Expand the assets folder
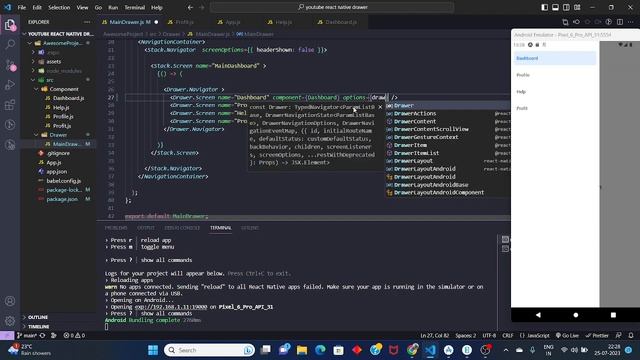The width and height of the screenshot is (640, 360). click(53, 62)
